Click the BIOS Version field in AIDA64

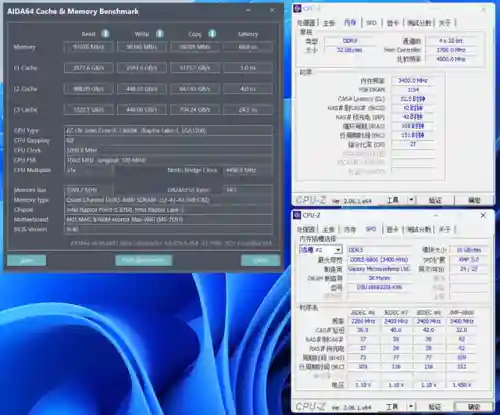[x=168, y=229]
